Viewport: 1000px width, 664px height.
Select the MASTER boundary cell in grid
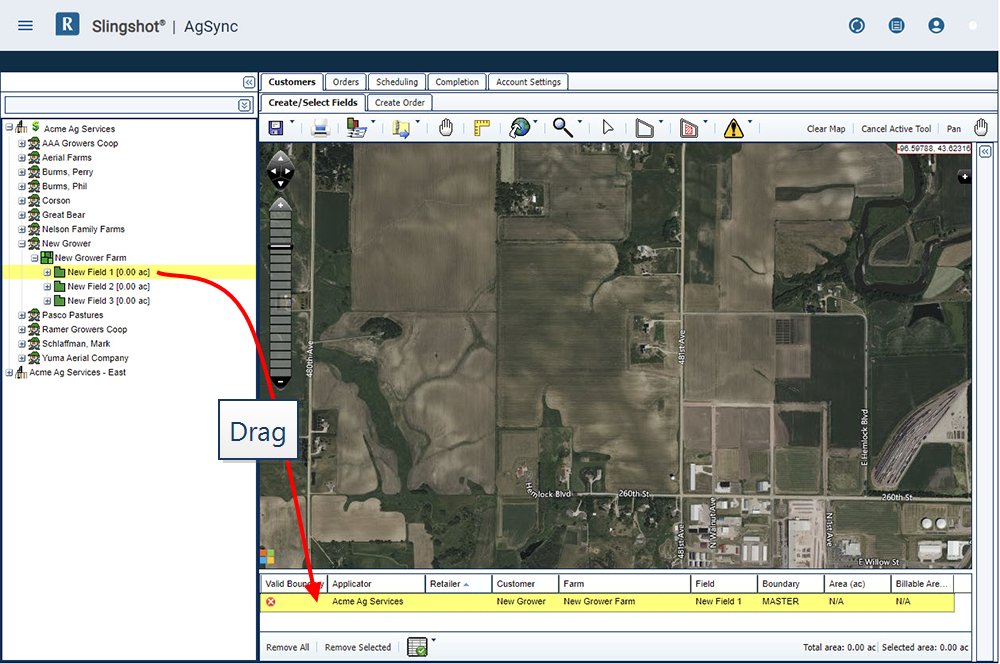pyautogui.click(x=790, y=601)
